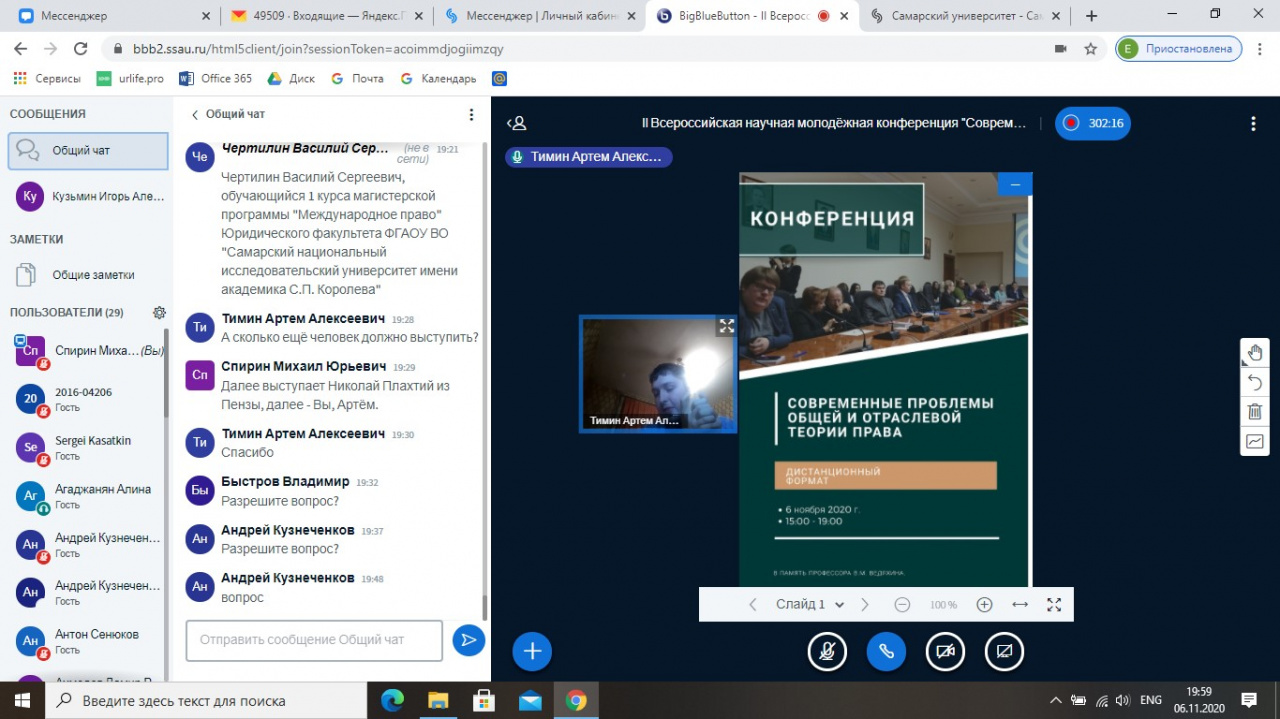Click the chat message input field
This screenshot has width=1280, height=719.
(x=314, y=640)
